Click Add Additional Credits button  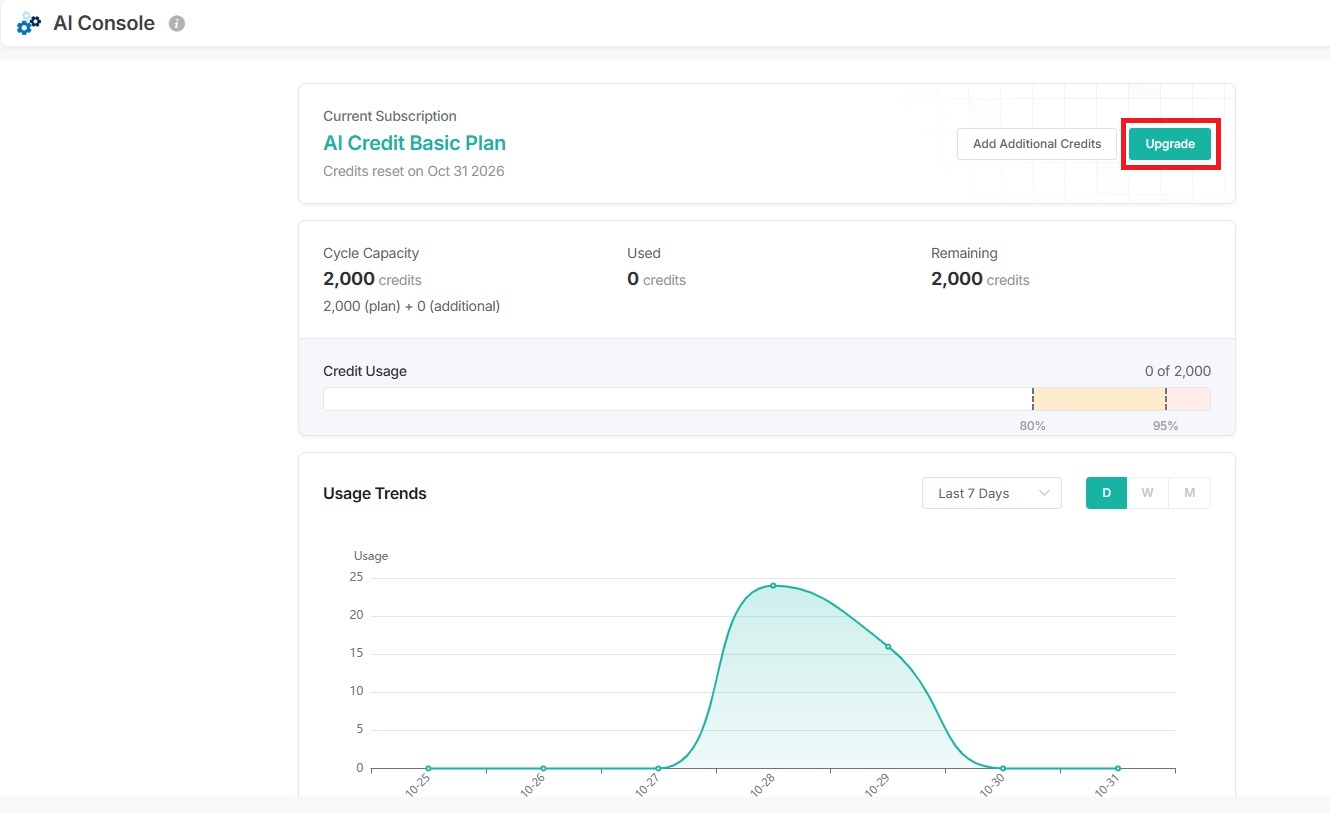tap(1036, 144)
